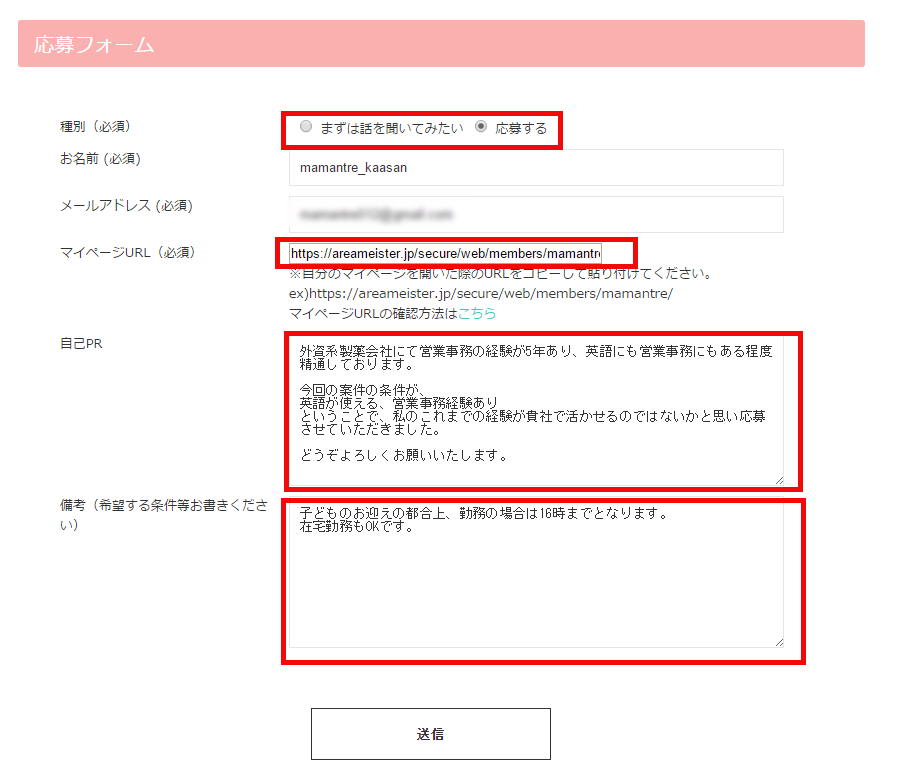Focus the メールアドレス input field
Viewport: 904px width, 777px height.
tap(535, 214)
